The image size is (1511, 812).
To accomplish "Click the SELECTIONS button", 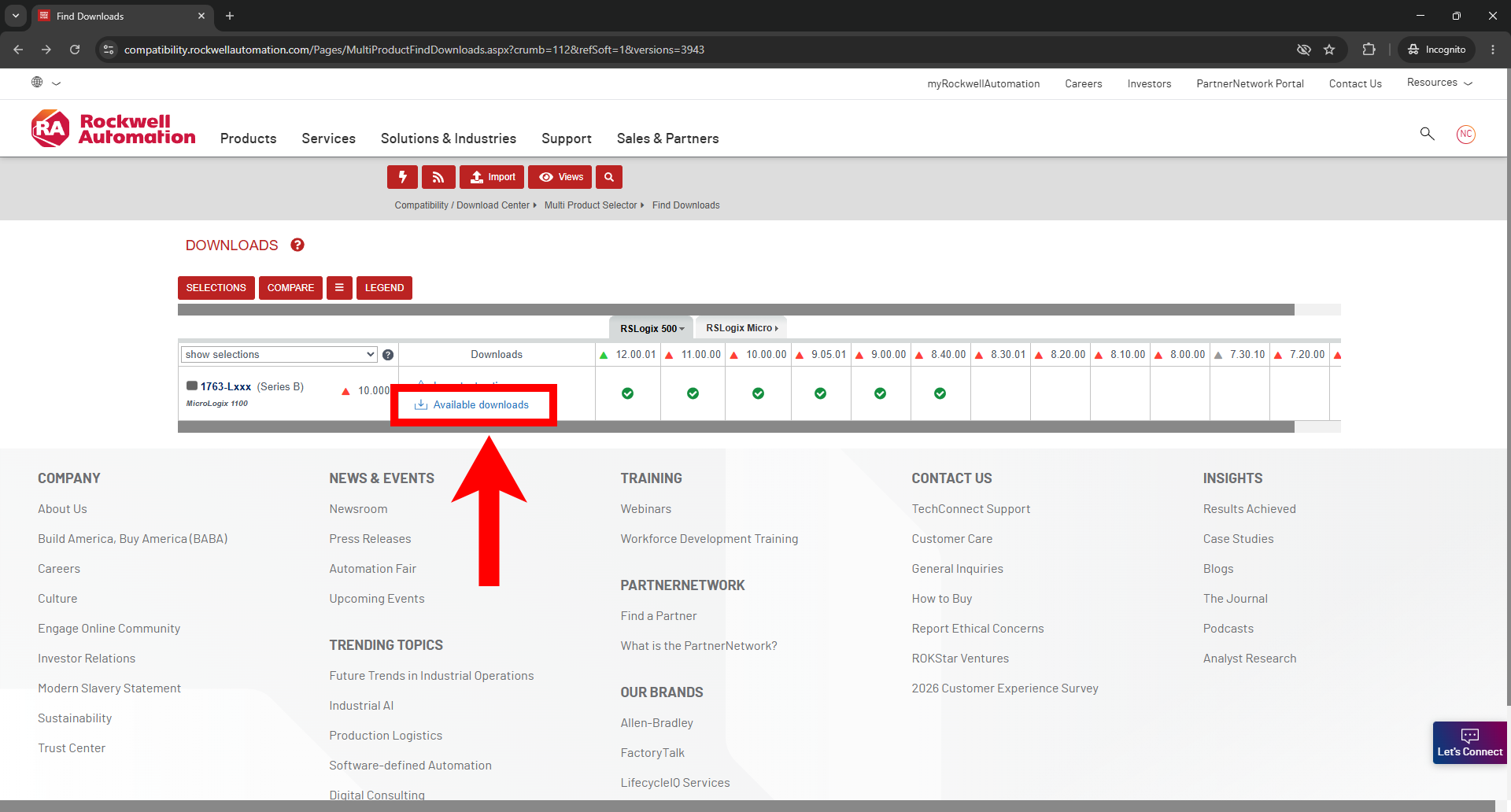I will click(x=216, y=288).
